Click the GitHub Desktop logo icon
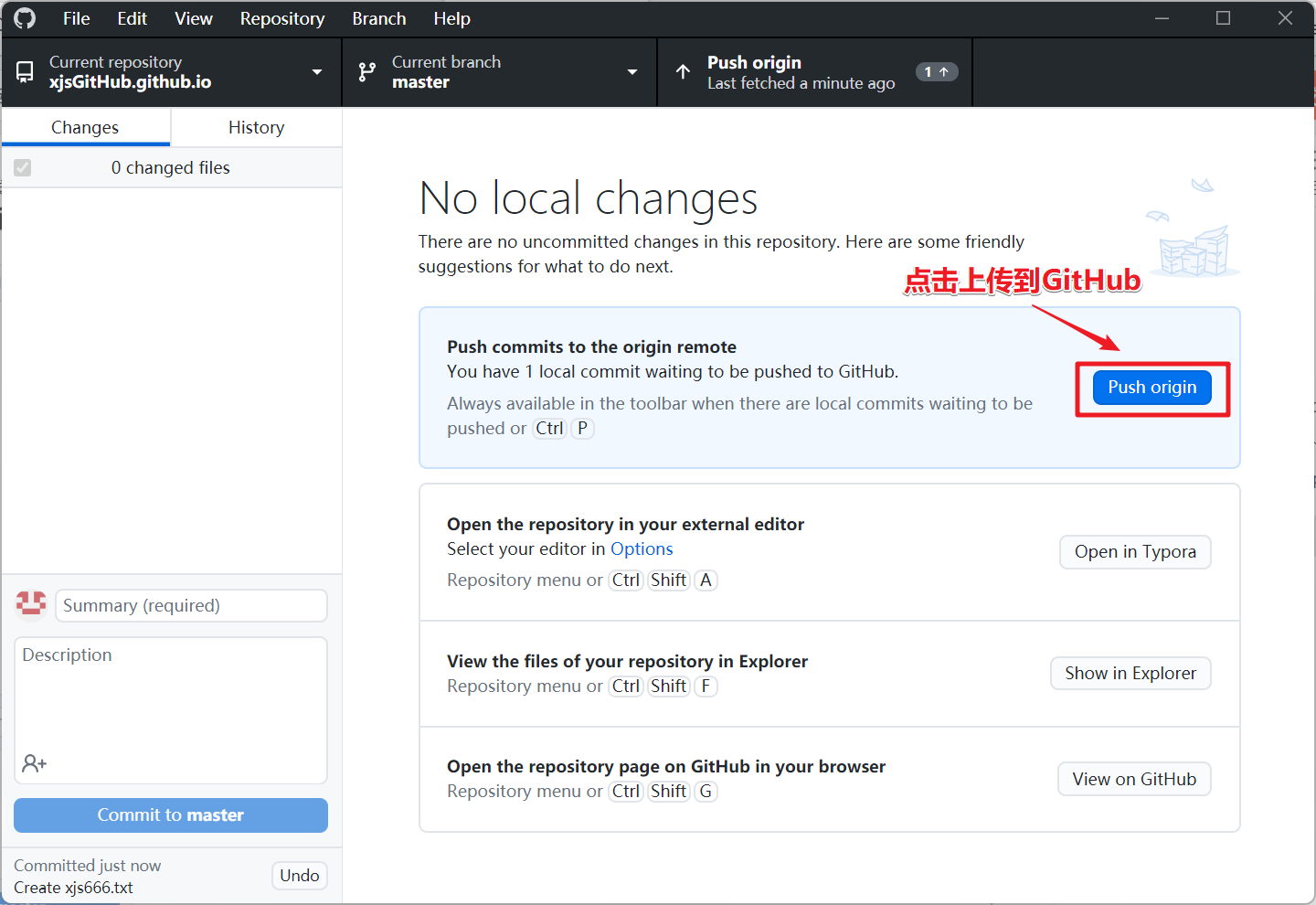Image resolution: width=1316 pixels, height=905 pixels. (25, 18)
